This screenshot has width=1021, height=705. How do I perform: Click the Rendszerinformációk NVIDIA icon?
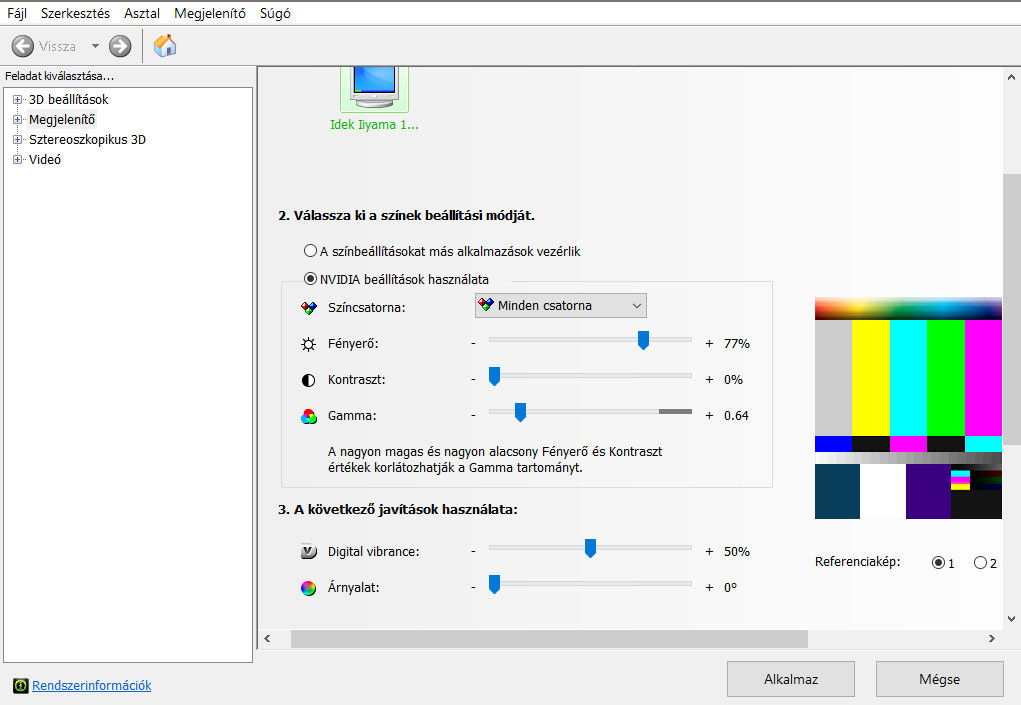(21, 685)
